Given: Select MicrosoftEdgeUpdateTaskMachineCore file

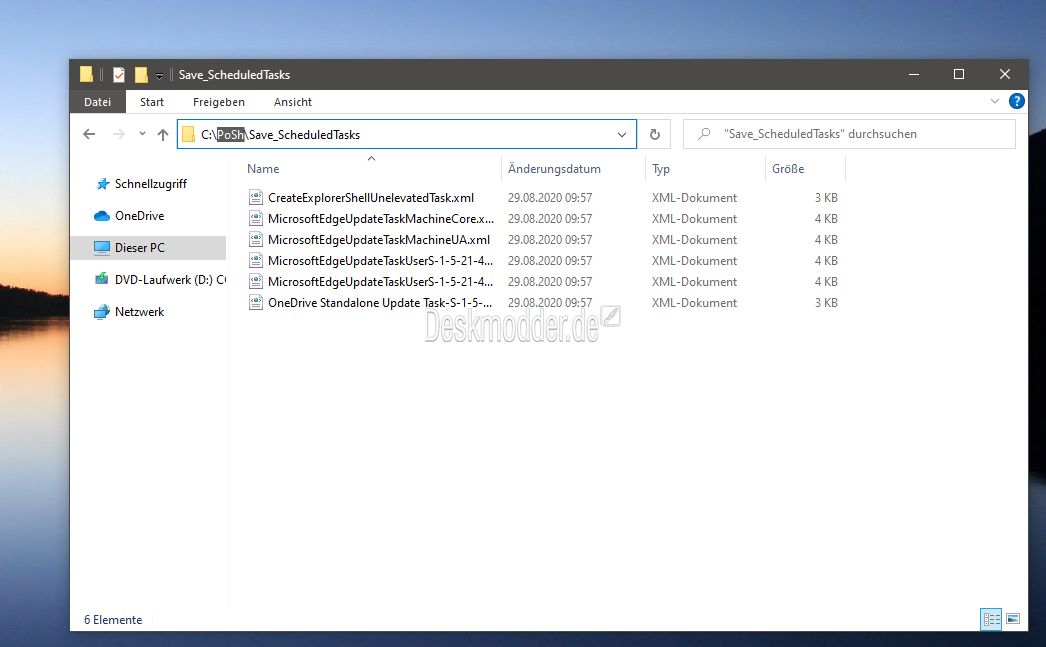Looking at the screenshot, I should (x=381, y=219).
